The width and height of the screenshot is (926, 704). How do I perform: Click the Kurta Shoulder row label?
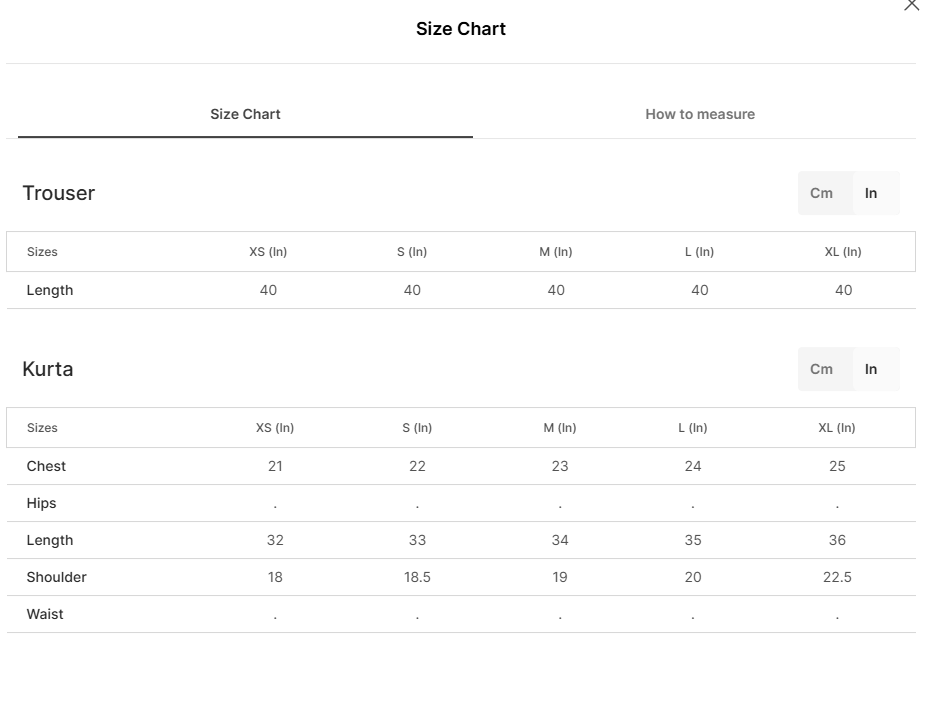pos(57,577)
